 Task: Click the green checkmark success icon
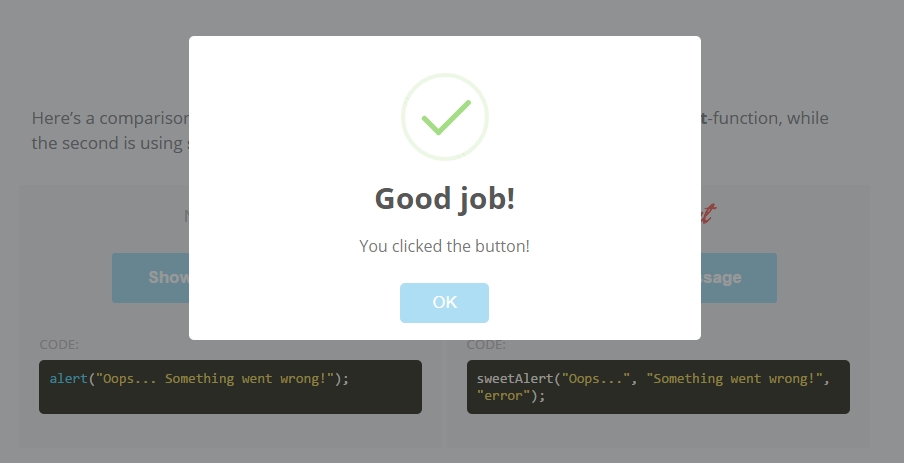[x=445, y=117]
